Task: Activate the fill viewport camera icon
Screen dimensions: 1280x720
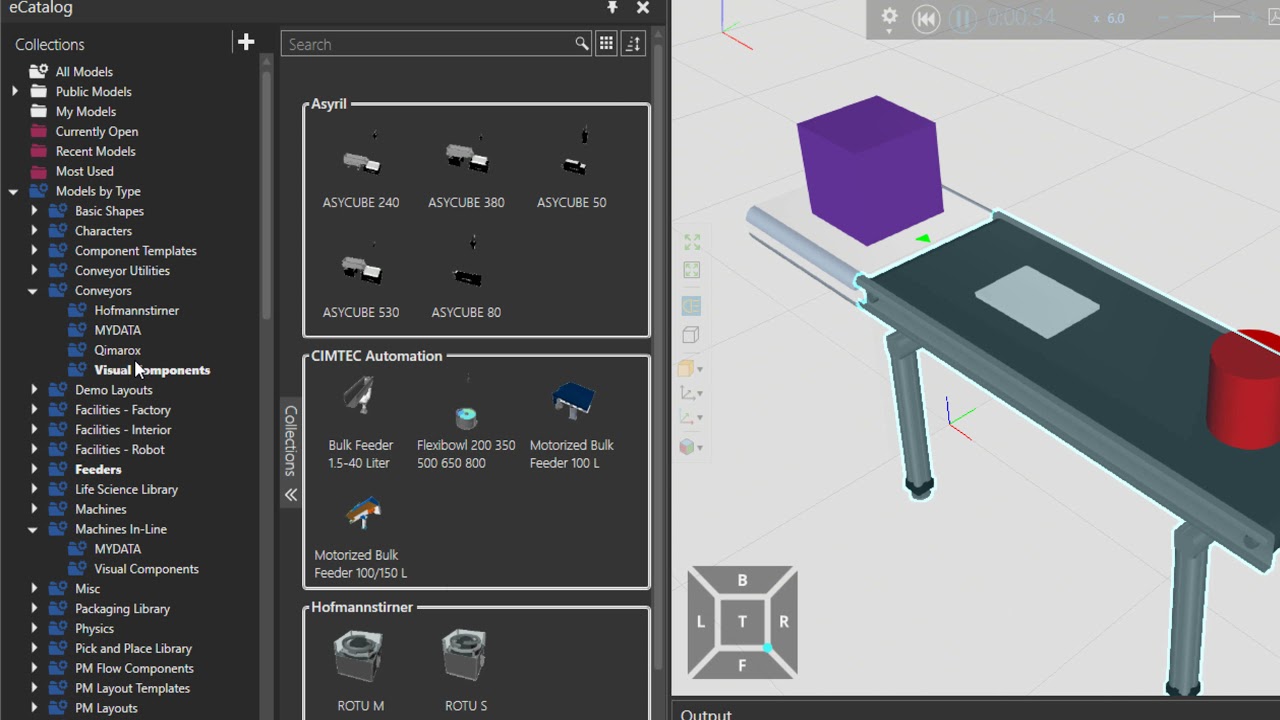Action: 691,241
